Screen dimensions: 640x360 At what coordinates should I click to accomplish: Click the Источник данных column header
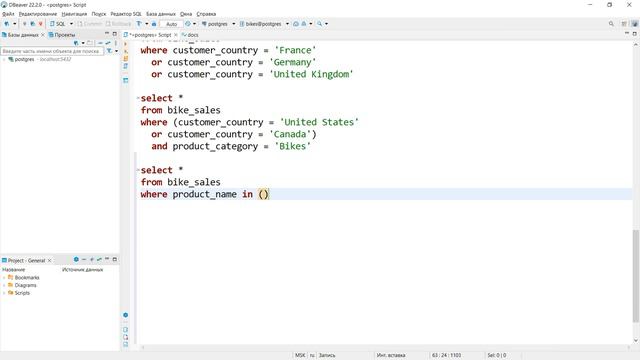[x=82, y=270]
